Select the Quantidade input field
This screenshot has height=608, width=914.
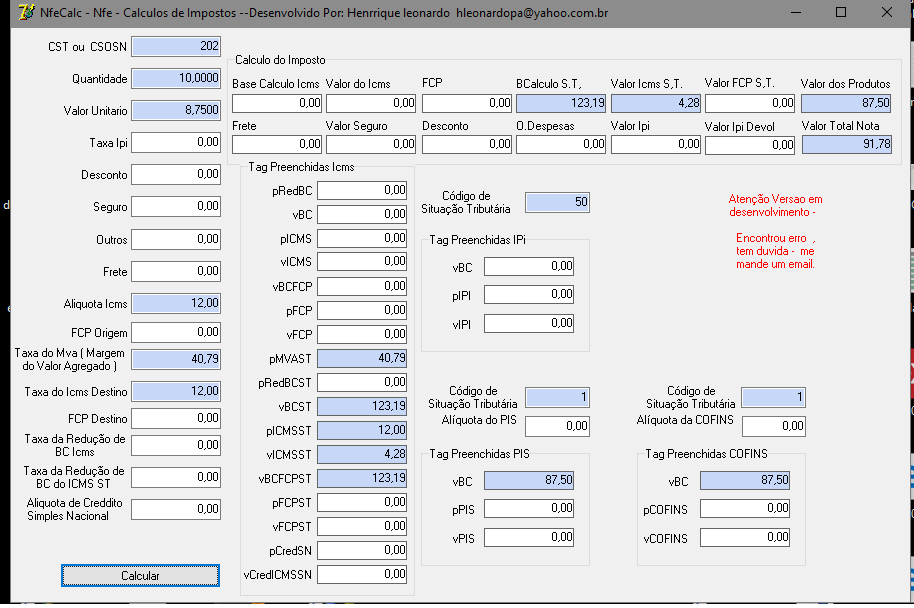(x=176, y=79)
